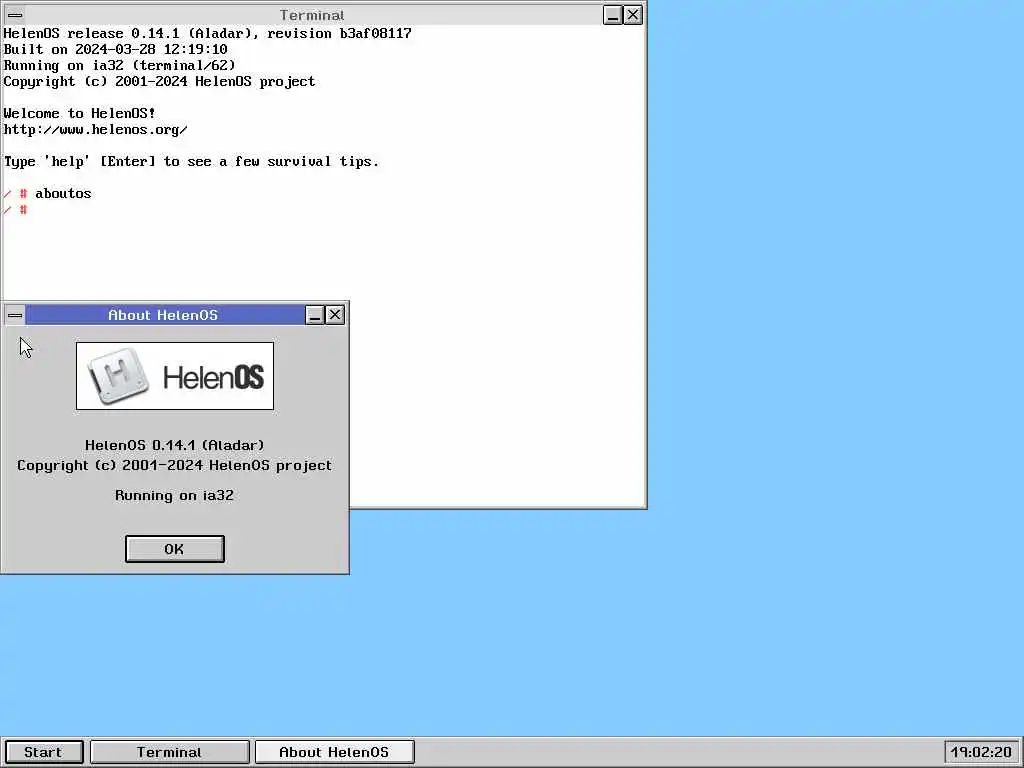
Task: Click 'Running on ia32 (terminal/62)' Terminal line
Action: (x=120, y=65)
